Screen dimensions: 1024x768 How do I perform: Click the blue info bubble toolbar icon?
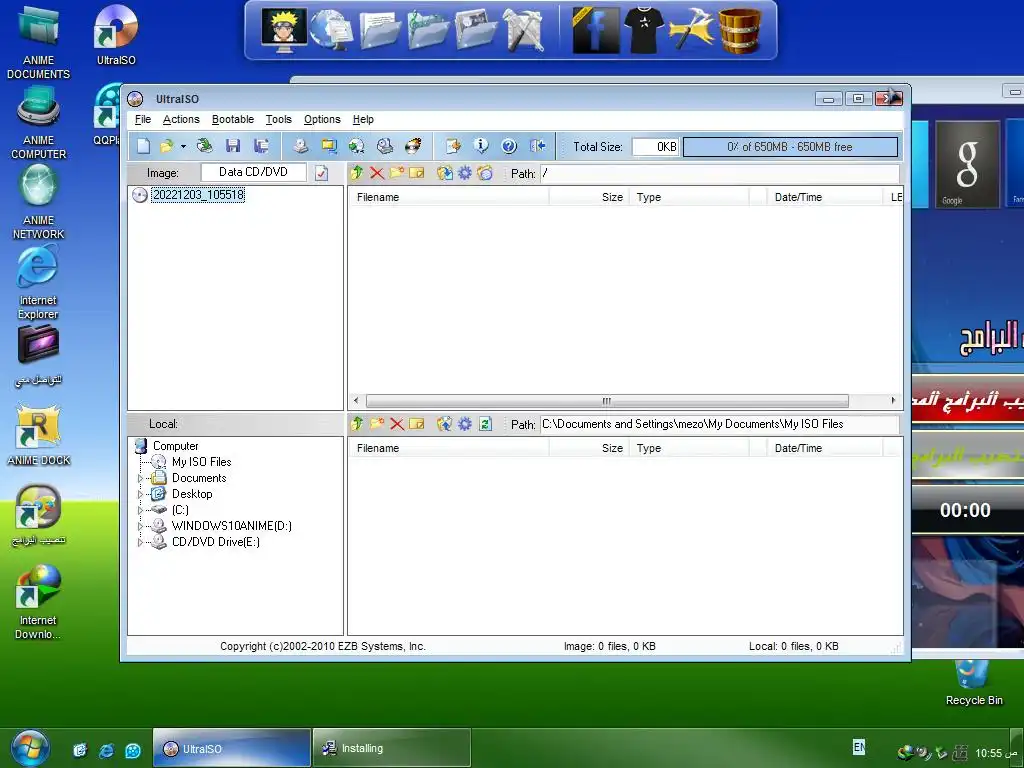pyautogui.click(x=481, y=146)
